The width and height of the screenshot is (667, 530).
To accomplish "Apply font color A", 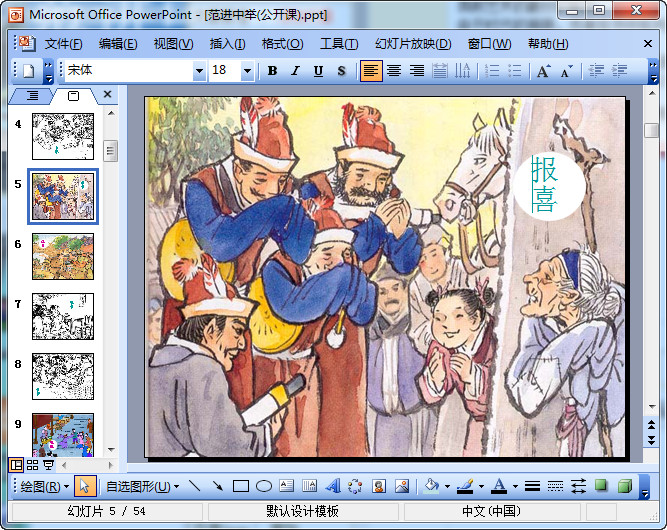I will pyautogui.click(x=499, y=486).
